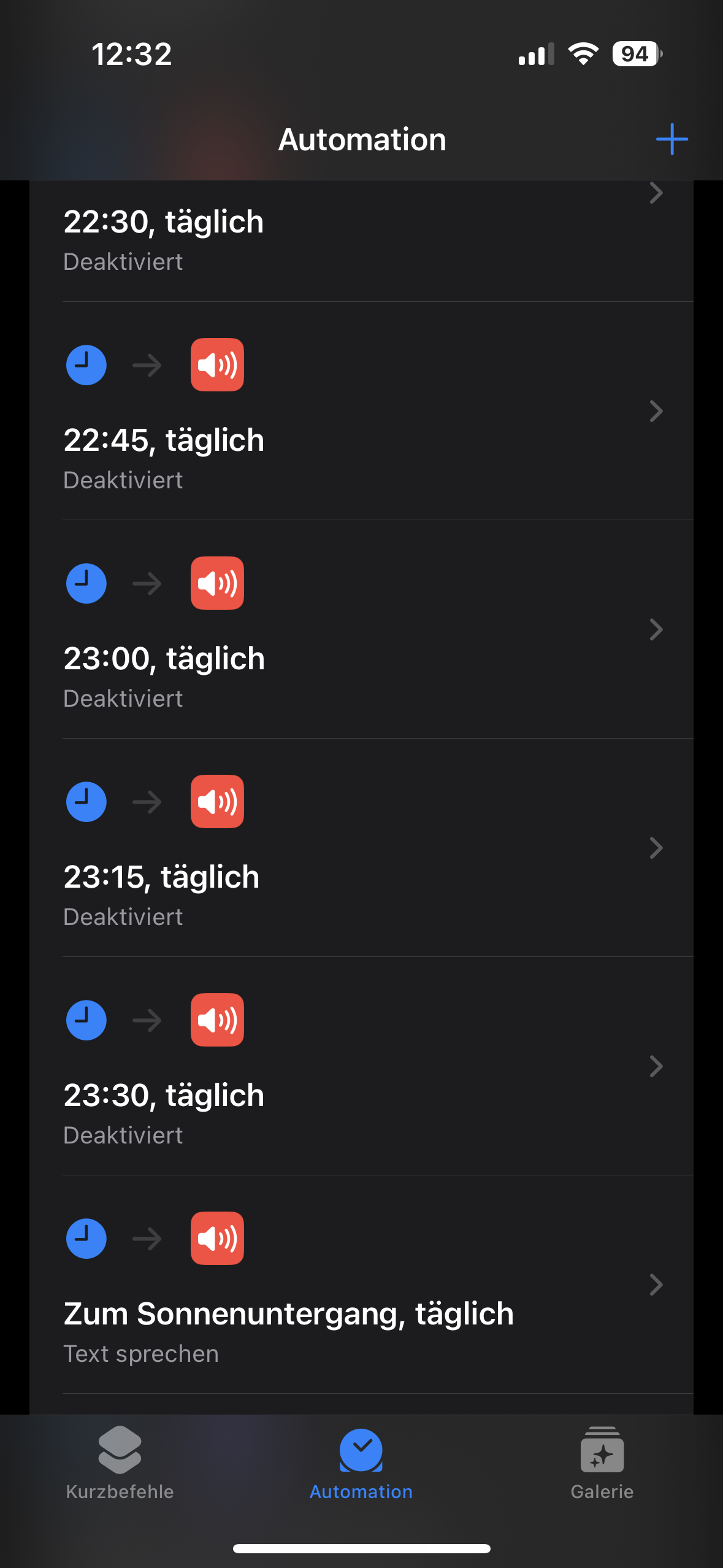Viewport: 723px width, 1568px height.
Task: Tap the red speaker icon for 22:45
Action: (x=217, y=365)
